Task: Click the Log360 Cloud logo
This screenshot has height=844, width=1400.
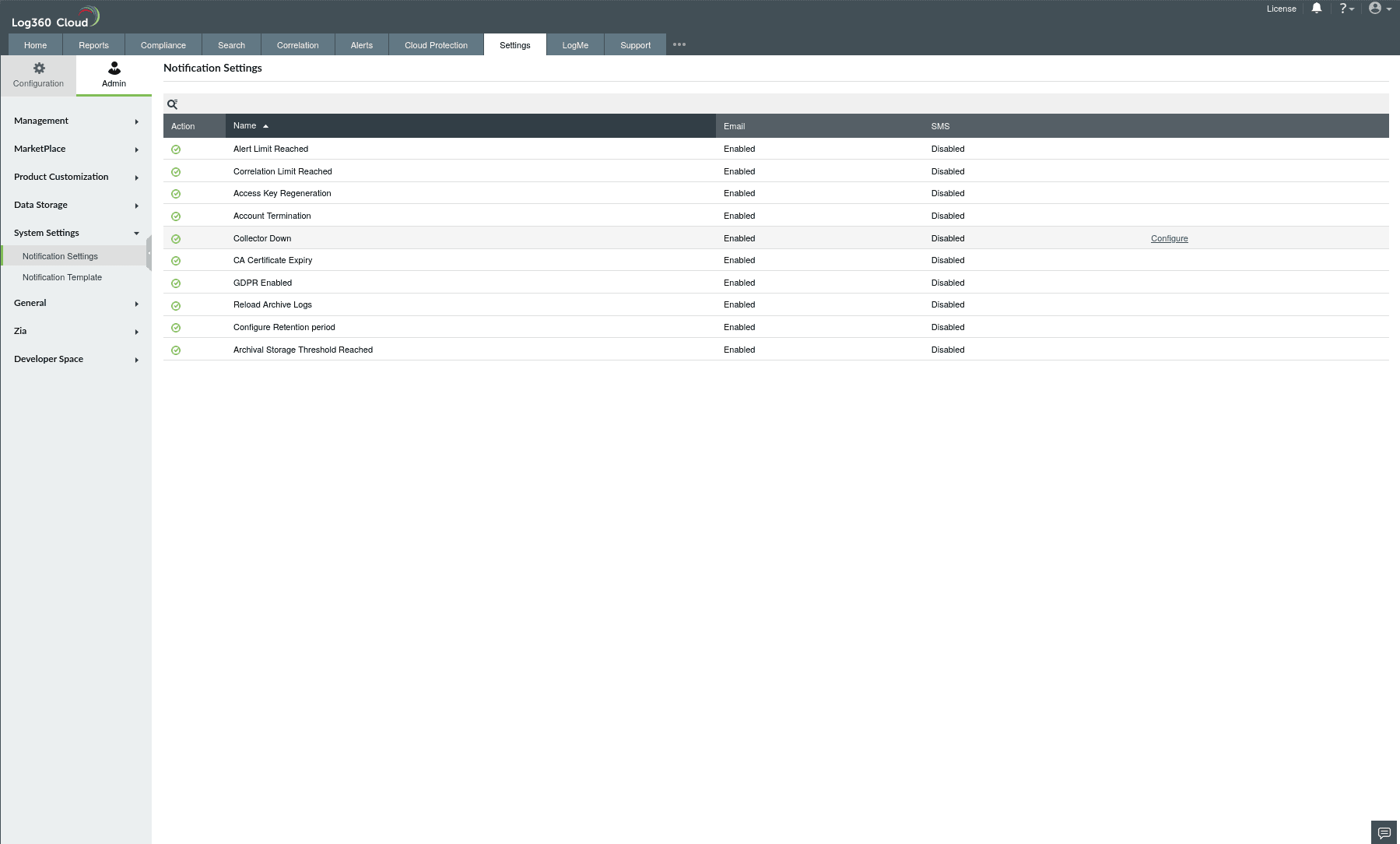Action: click(x=55, y=16)
